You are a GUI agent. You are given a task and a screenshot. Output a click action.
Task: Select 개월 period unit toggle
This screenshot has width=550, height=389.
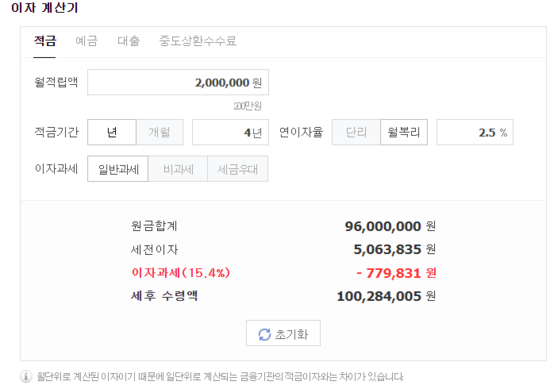tap(160, 132)
